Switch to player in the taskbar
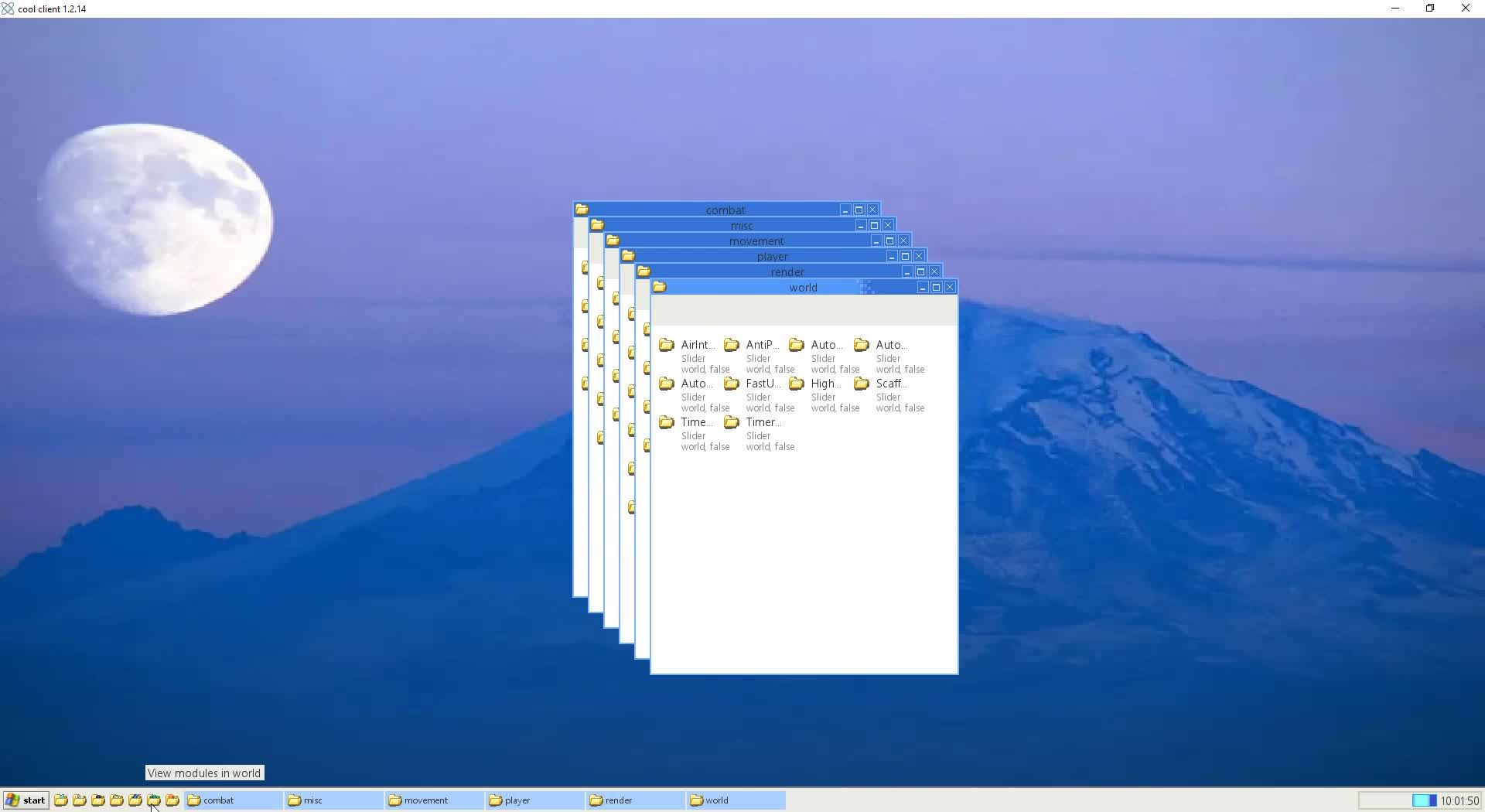1485x812 pixels. click(x=534, y=800)
